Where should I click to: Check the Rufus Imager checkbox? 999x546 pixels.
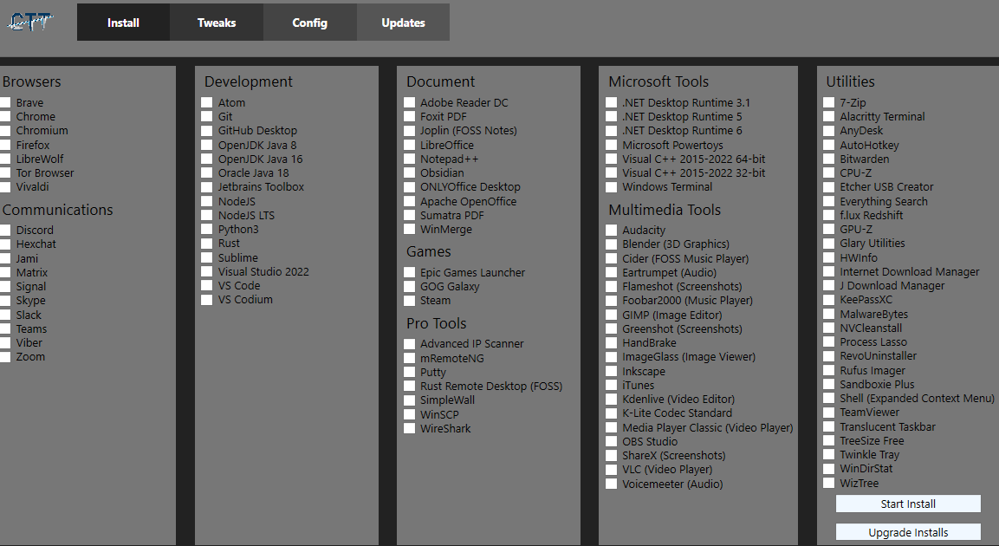(829, 370)
